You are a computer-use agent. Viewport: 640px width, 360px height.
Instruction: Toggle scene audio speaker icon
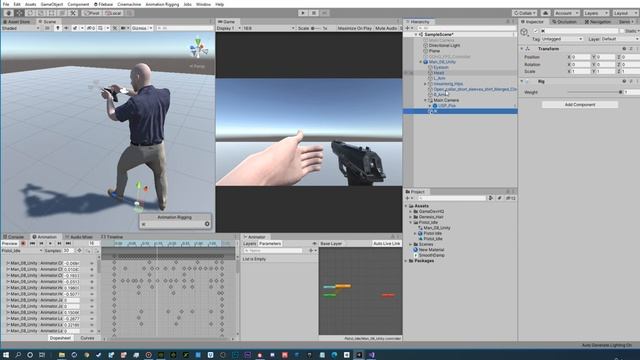(66, 28)
